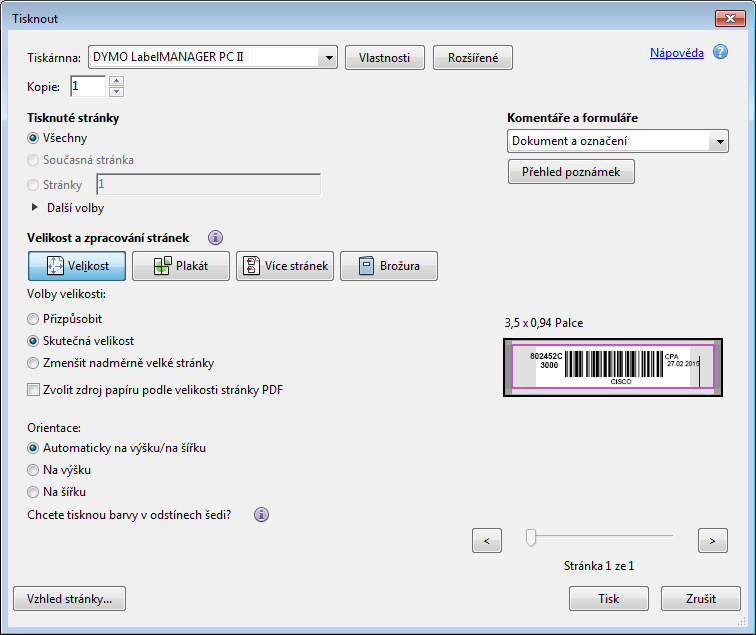Open the Komentáře a formuláře dropdown
The width and height of the screenshot is (756, 635).
[x=618, y=141]
